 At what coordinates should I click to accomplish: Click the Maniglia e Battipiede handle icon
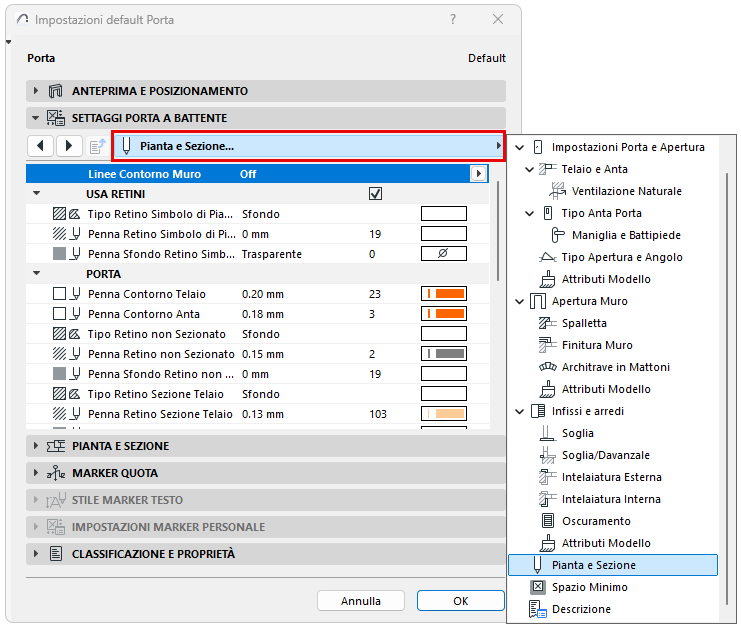[x=558, y=235]
